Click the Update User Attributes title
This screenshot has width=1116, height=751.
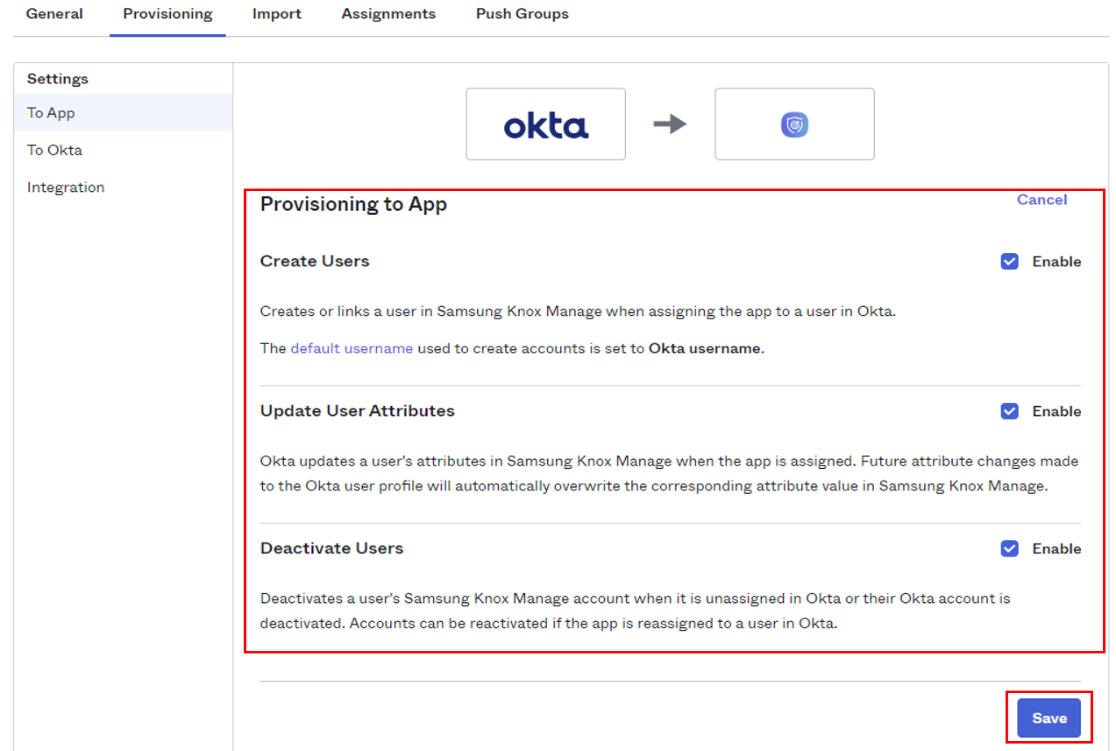(357, 411)
